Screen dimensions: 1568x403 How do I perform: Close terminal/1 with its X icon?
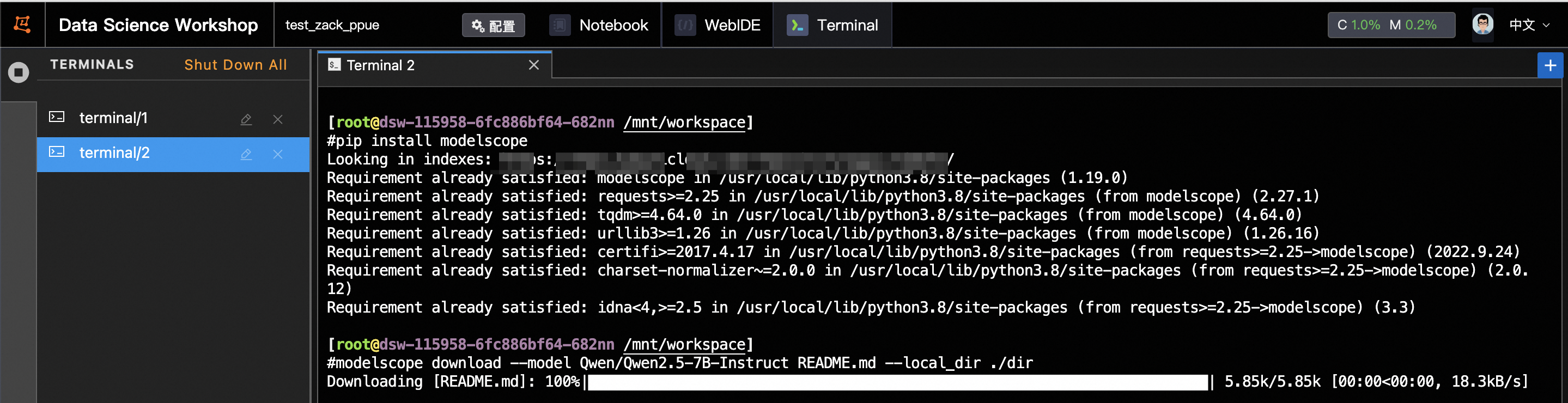(277, 119)
